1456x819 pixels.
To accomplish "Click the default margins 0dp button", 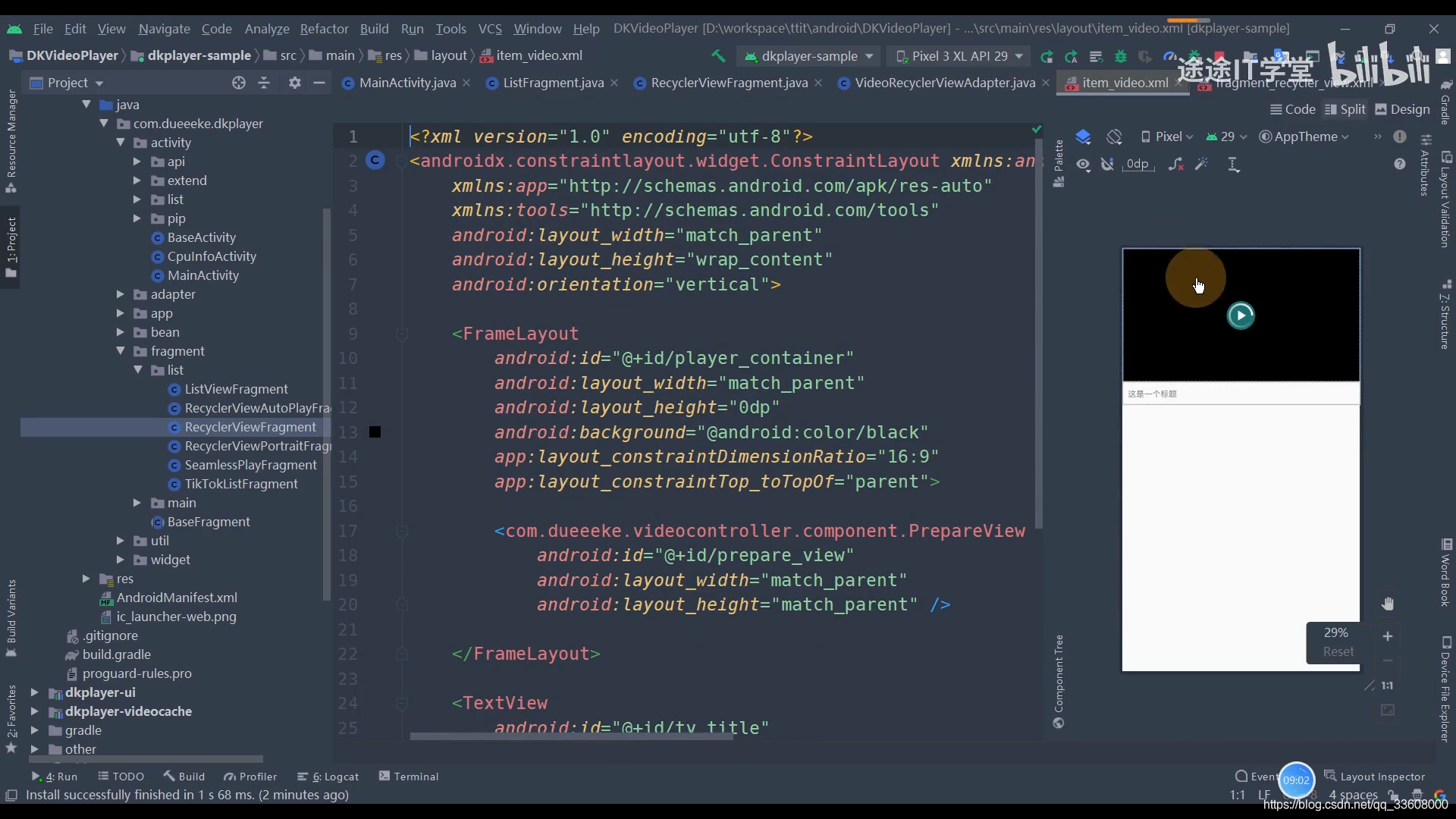I will coord(1137,165).
